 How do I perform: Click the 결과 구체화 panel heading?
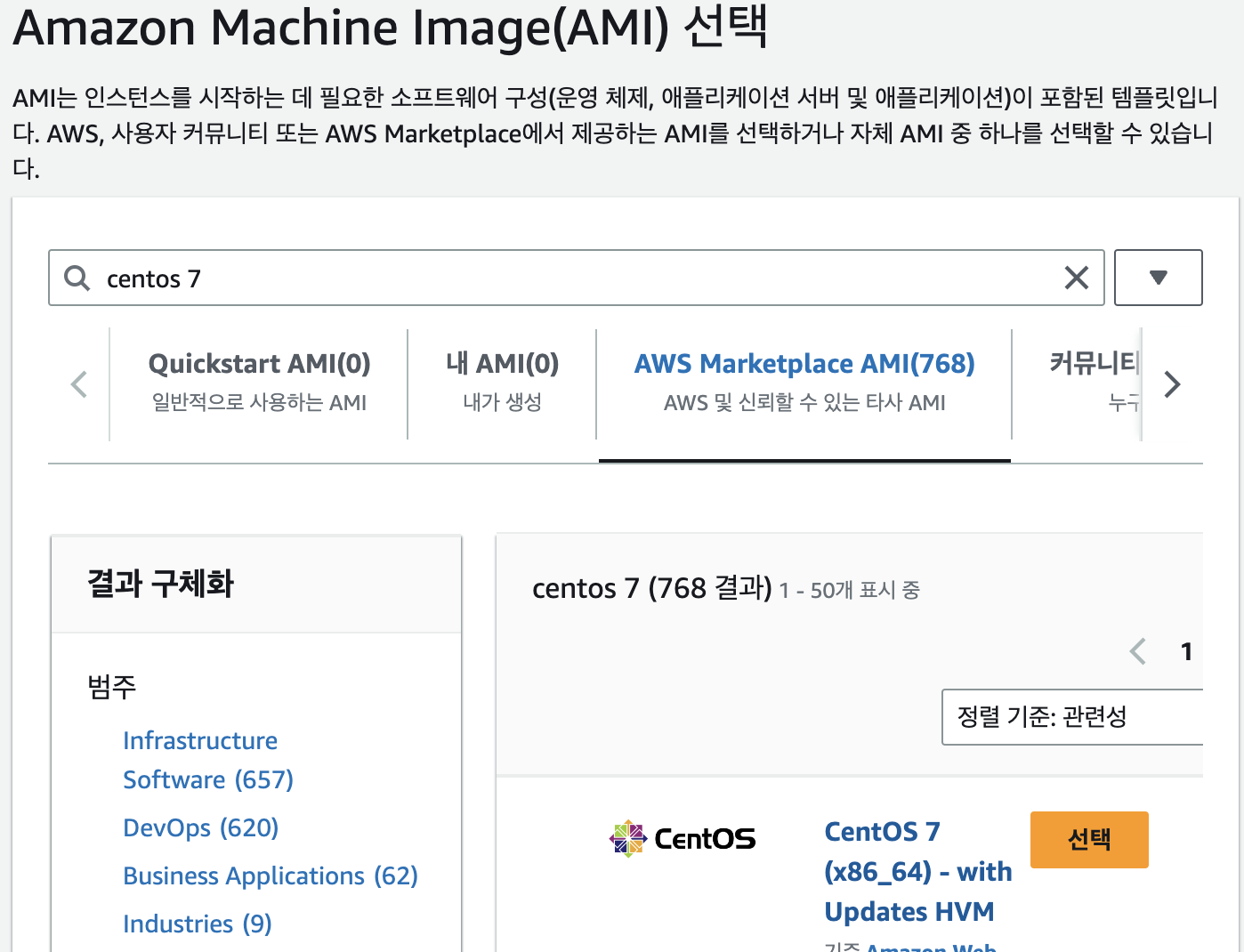[160, 584]
